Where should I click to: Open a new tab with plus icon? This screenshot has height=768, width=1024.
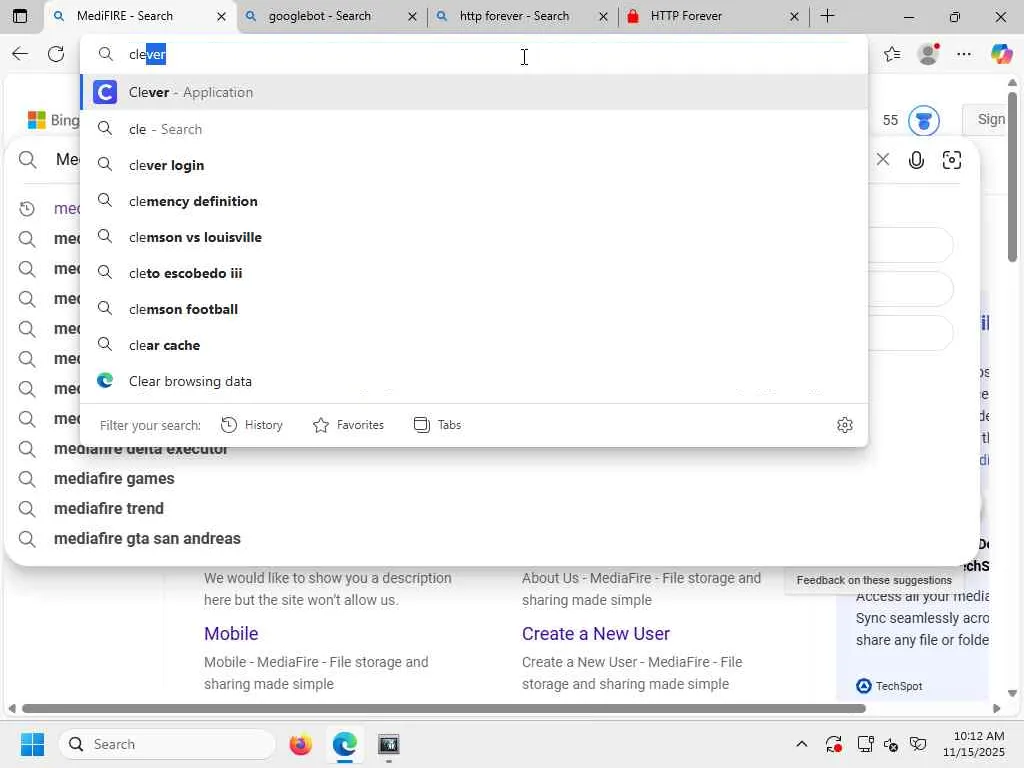pyautogui.click(x=827, y=16)
